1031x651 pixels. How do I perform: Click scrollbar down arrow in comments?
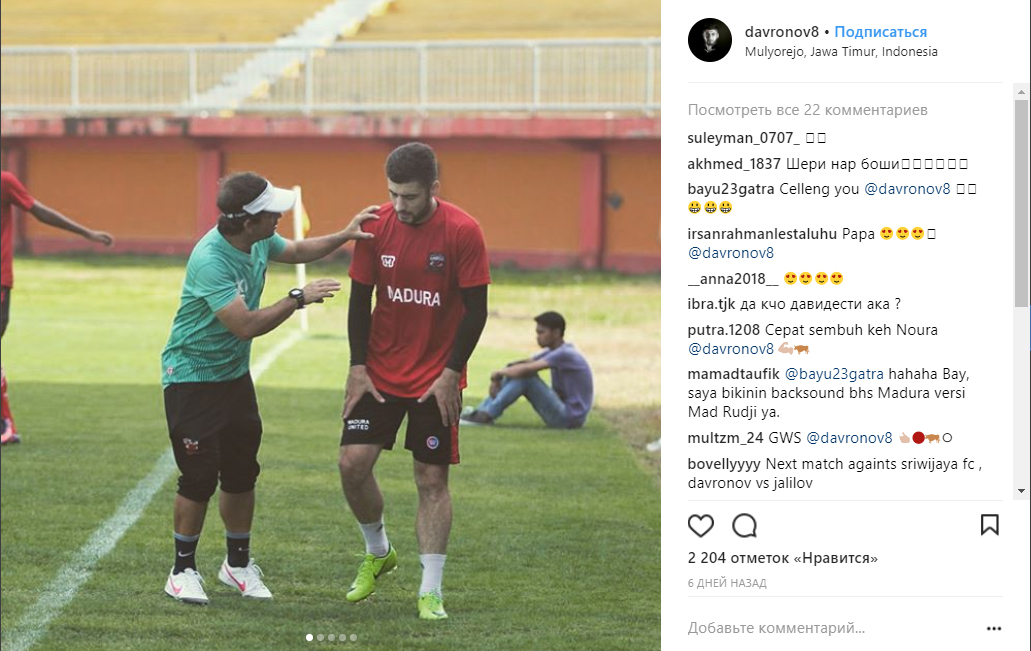pyautogui.click(x=1020, y=491)
